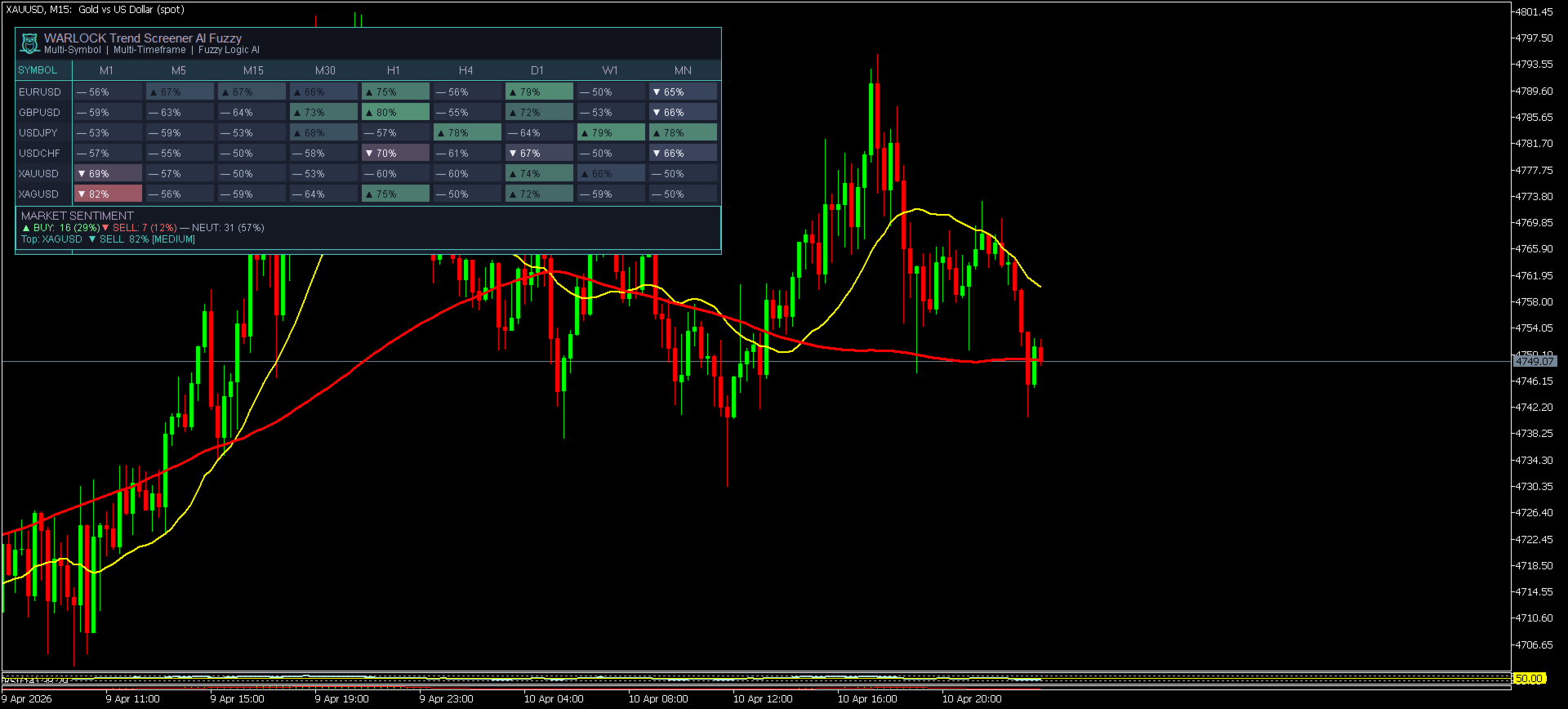Image resolution: width=1568 pixels, height=709 pixels.
Task: Select the H1 timeframe column header
Action: point(394,70)
